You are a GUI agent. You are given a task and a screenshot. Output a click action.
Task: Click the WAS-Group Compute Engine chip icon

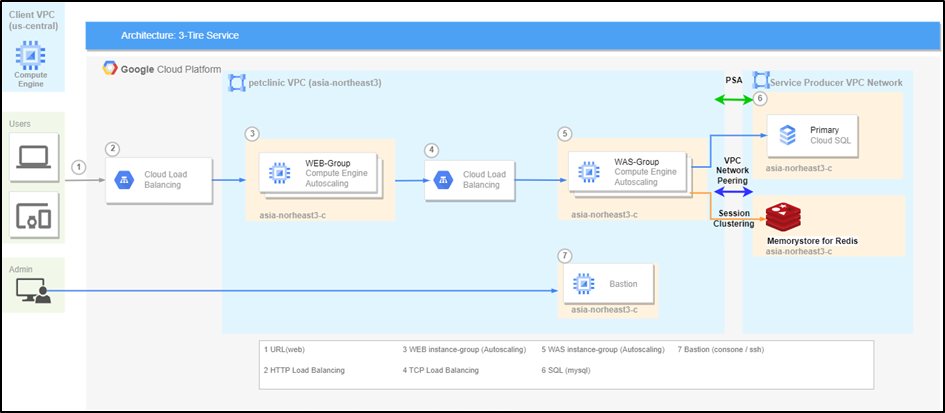pyautogui.click(x=588, y=172)
